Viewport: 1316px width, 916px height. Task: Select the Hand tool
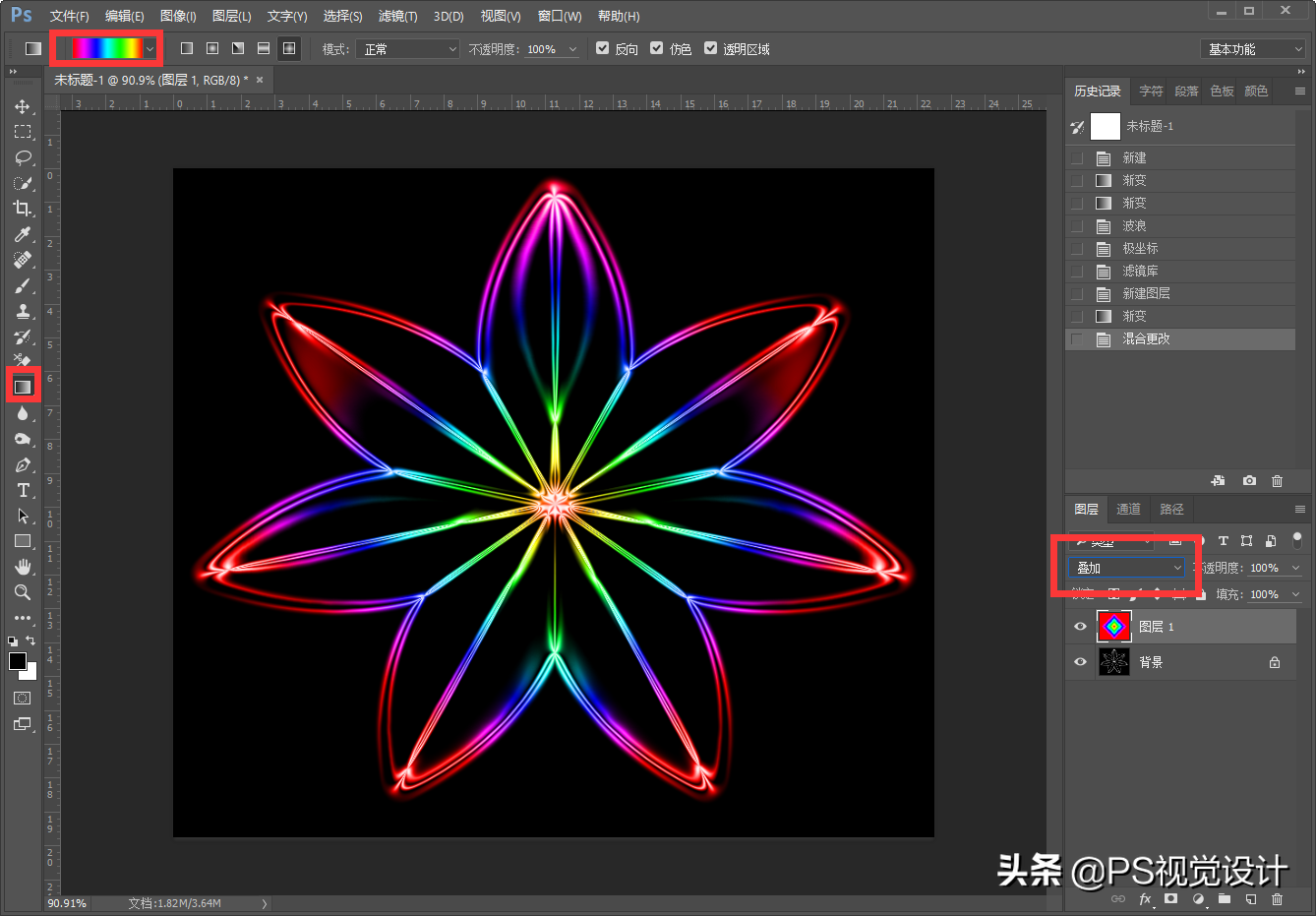[23, 567]
